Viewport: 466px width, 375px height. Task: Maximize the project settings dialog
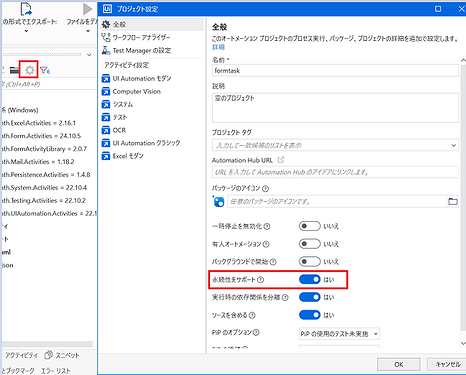438,9
